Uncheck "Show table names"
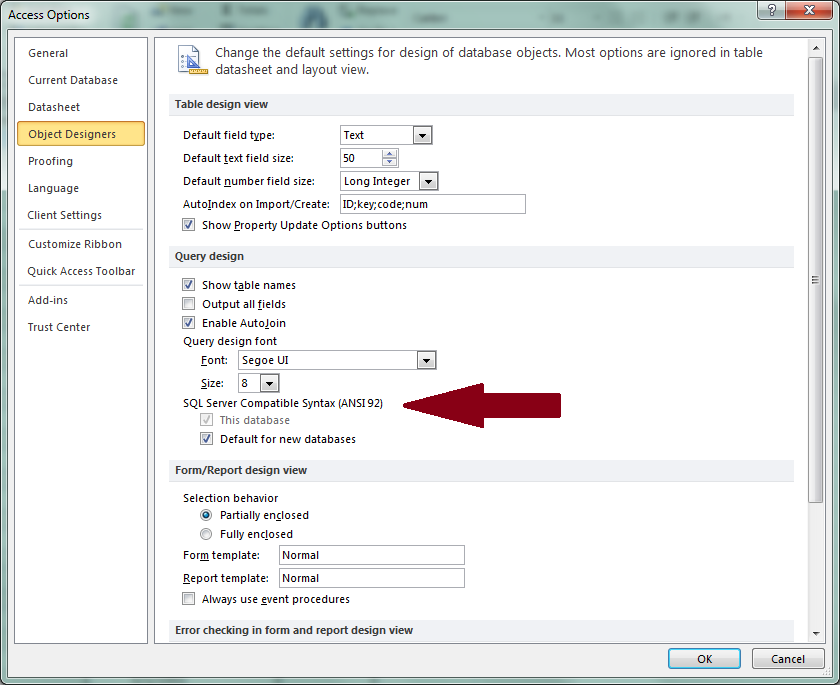The image size is (840, 685). [188, 284]
